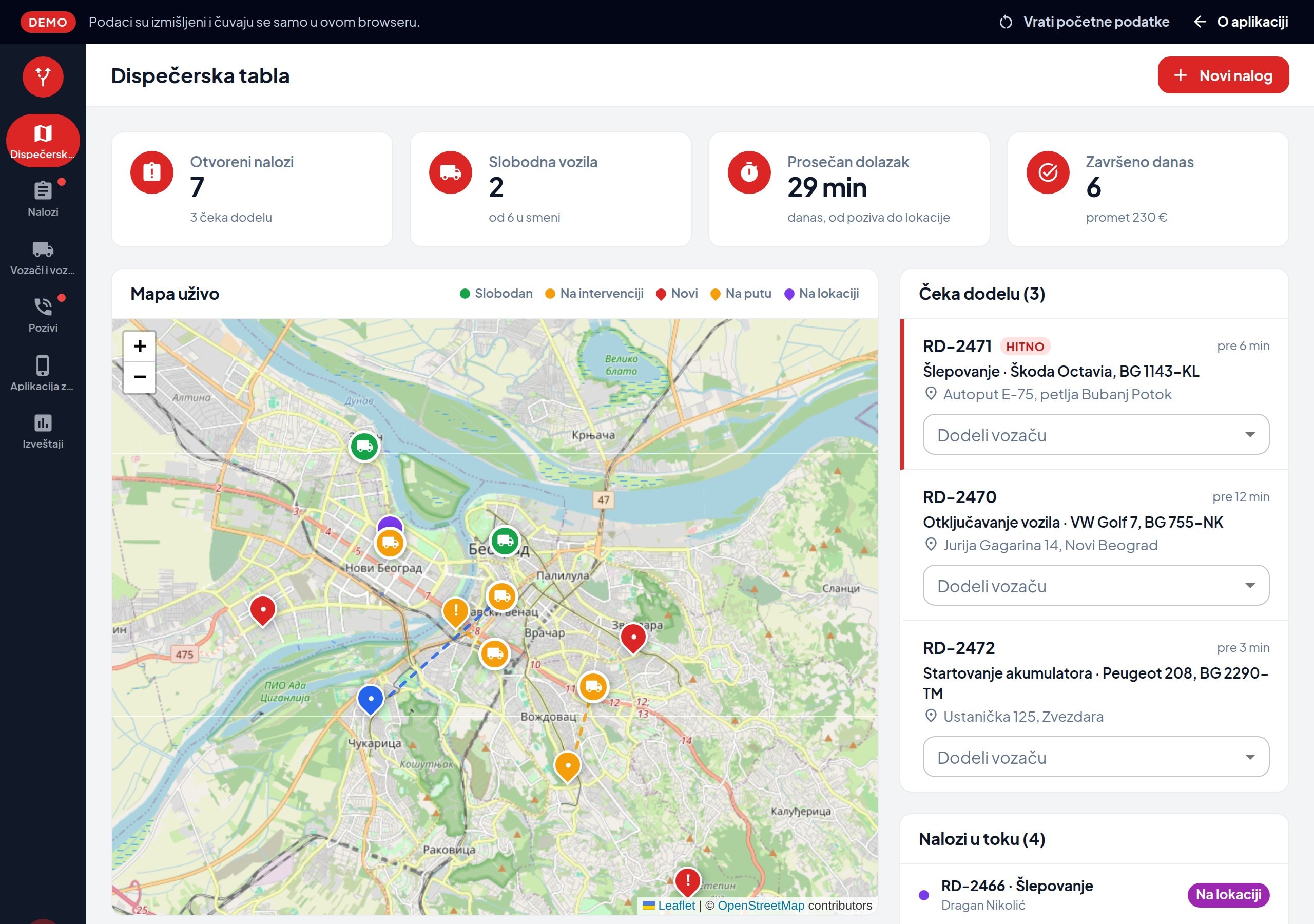Click the Slobodna vozila truck icon
The width and height of the screenshot is (1314, 924).
[450, 172]
